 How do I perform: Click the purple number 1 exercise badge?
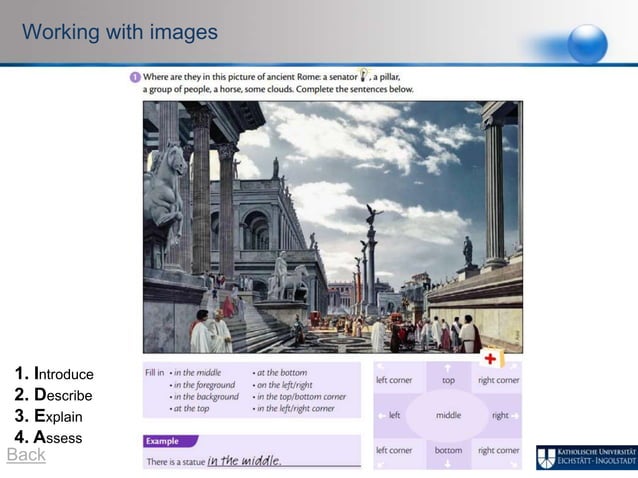coord(134,75)
